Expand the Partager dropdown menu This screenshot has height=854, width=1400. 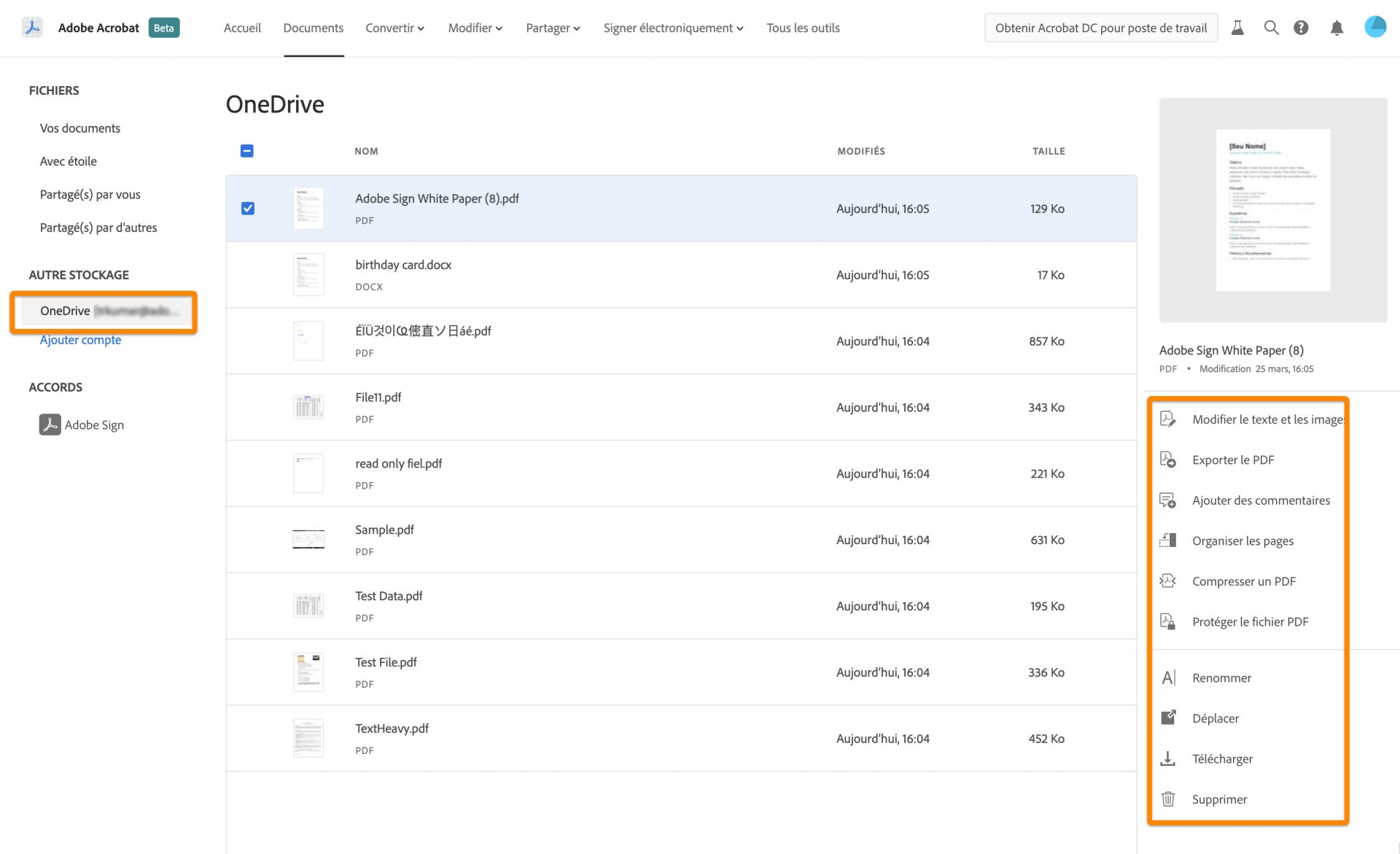click(553, 28)
